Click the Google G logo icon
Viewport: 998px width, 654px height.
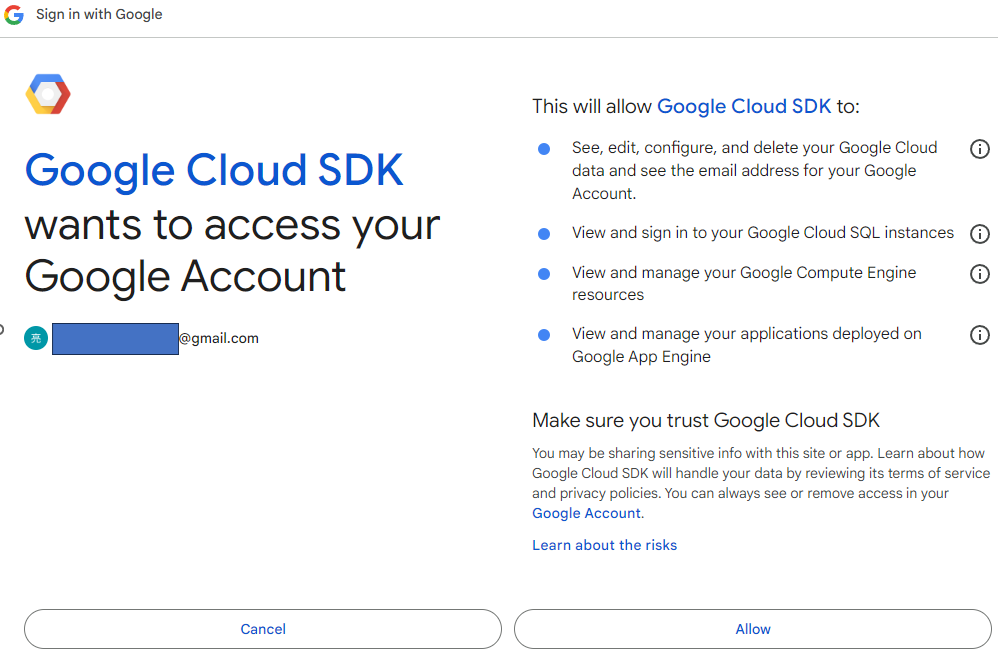tap(13, 15)
